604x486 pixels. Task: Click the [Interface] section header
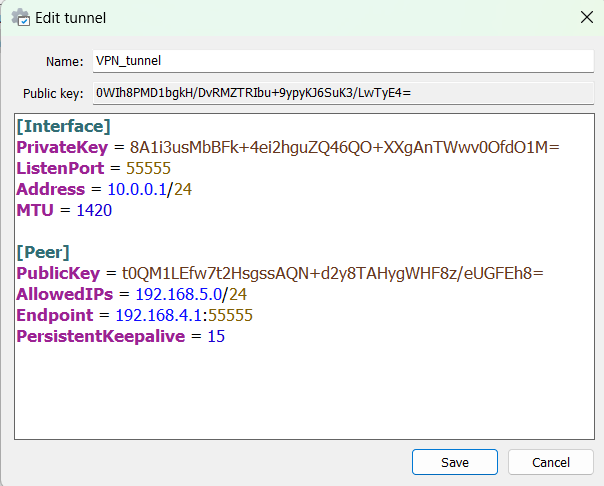pos(64,126)
